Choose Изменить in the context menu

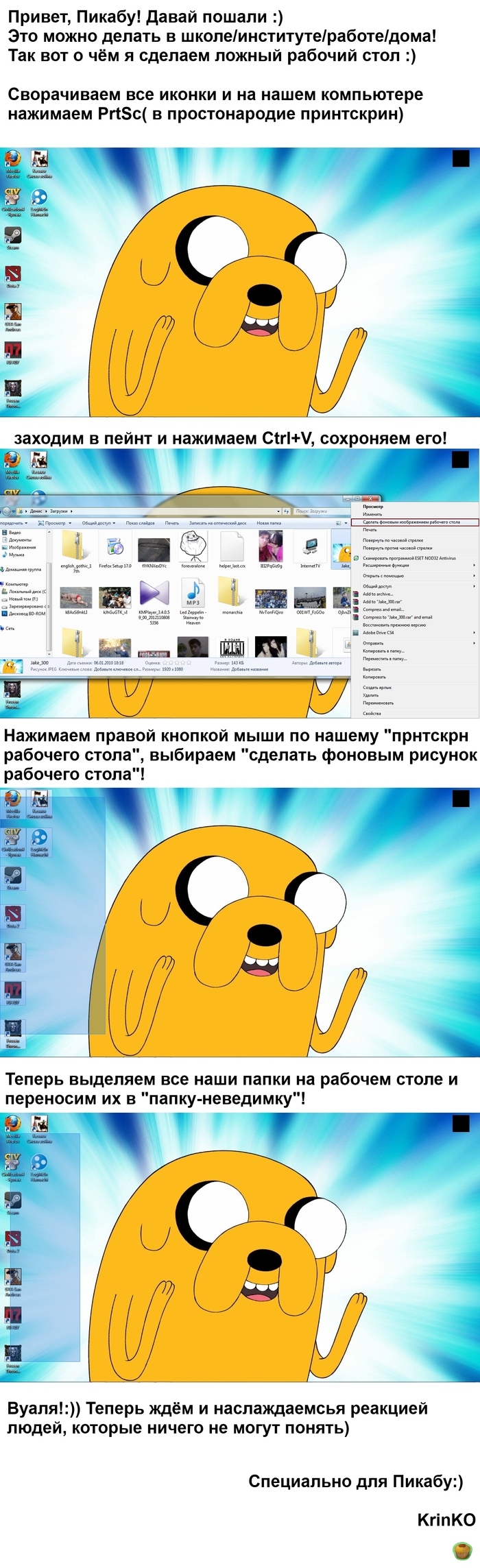372,514
